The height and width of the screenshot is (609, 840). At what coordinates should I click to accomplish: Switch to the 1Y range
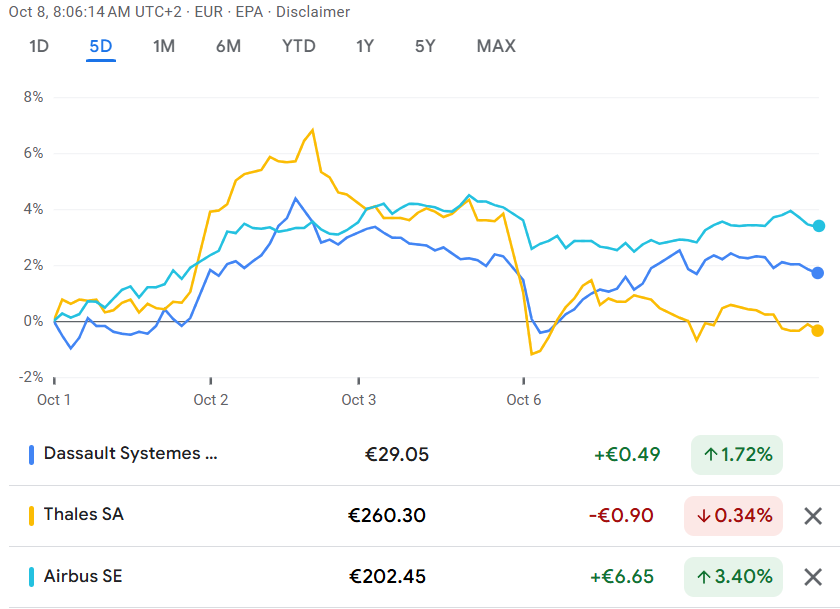365,46
